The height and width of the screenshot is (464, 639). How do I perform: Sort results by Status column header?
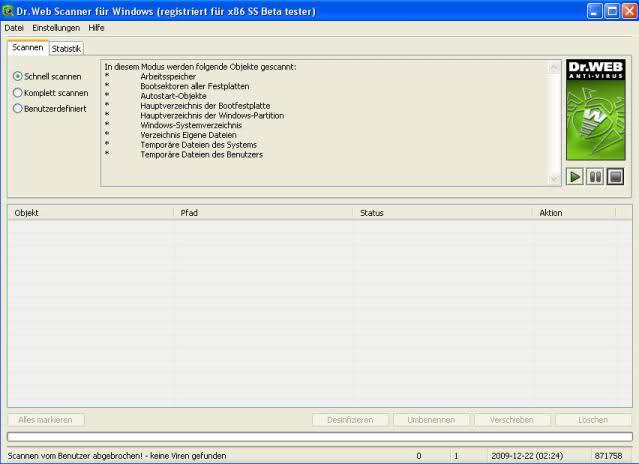(x=443, y=213)
